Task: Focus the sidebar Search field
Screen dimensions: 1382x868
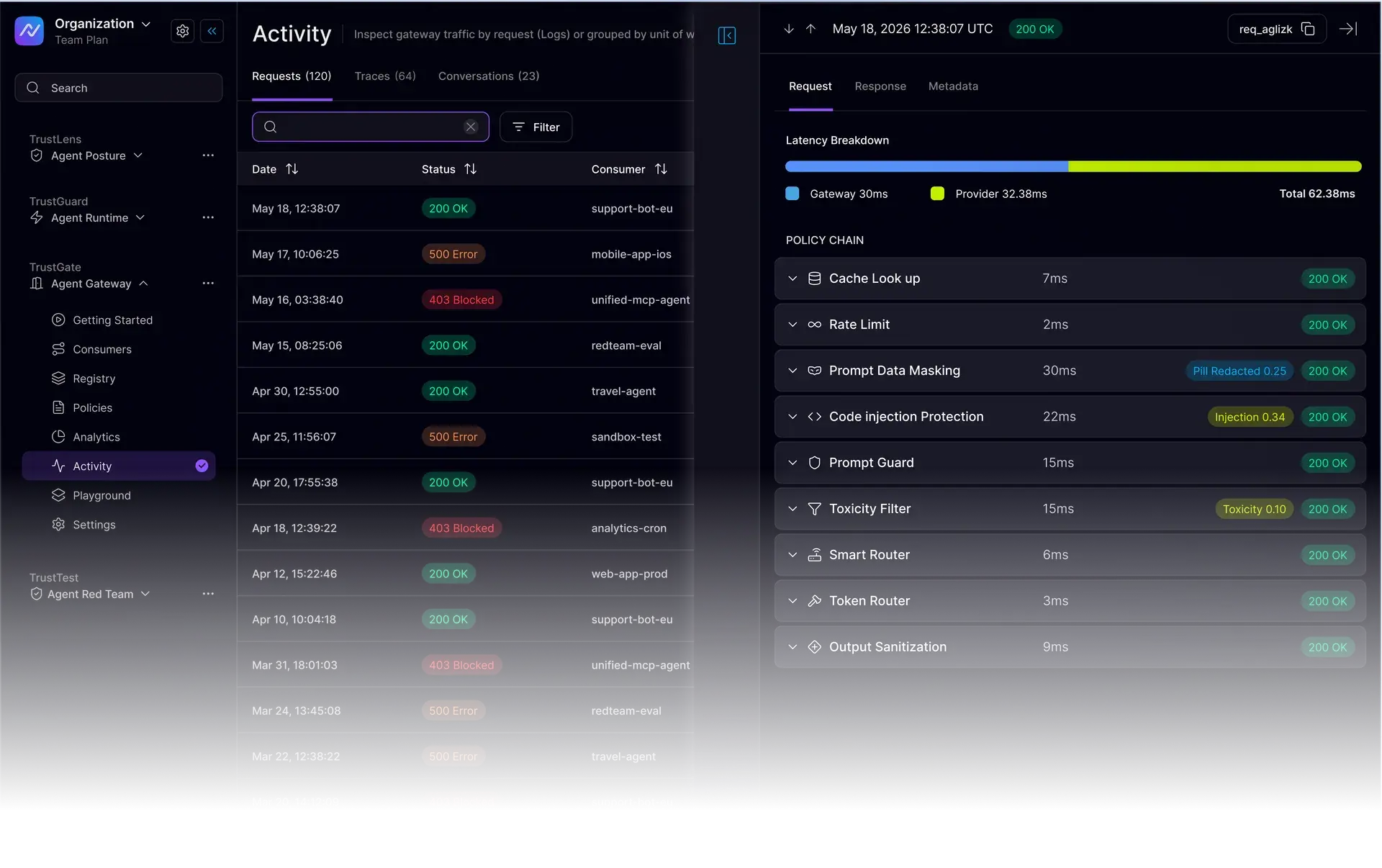Action: (x=119, y=88)
